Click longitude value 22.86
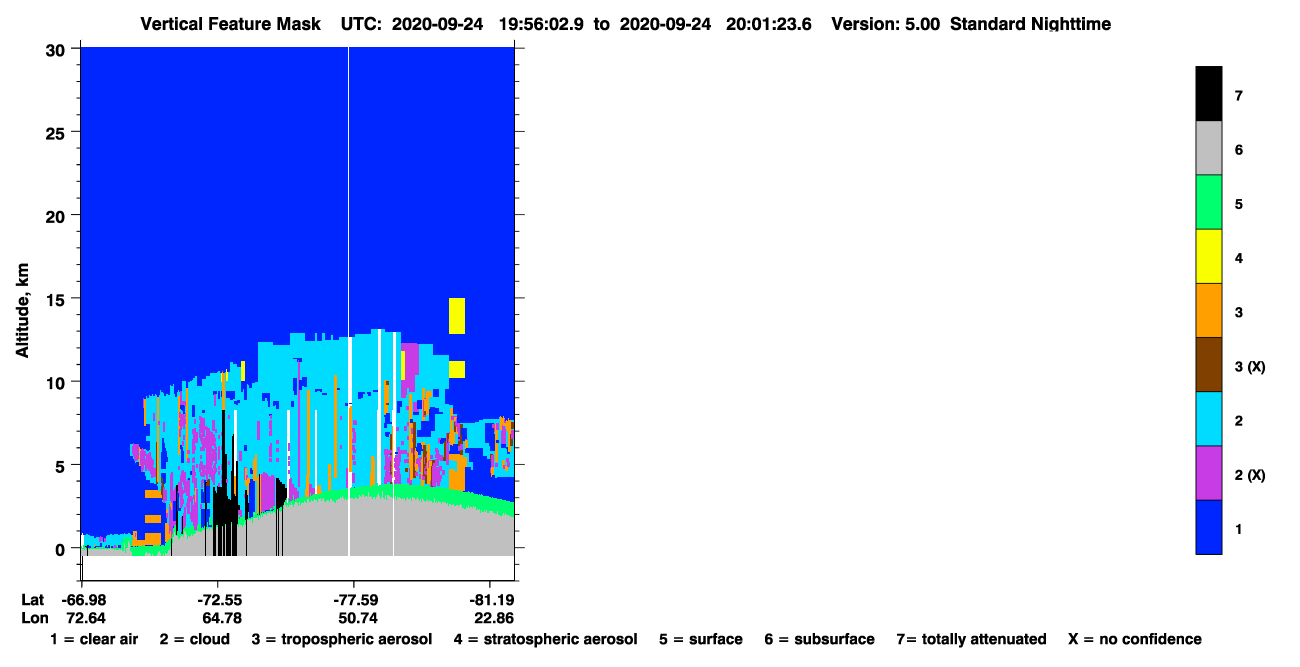Image resolution: width=1300 pixels, height=667 pixels. (492, 618)
